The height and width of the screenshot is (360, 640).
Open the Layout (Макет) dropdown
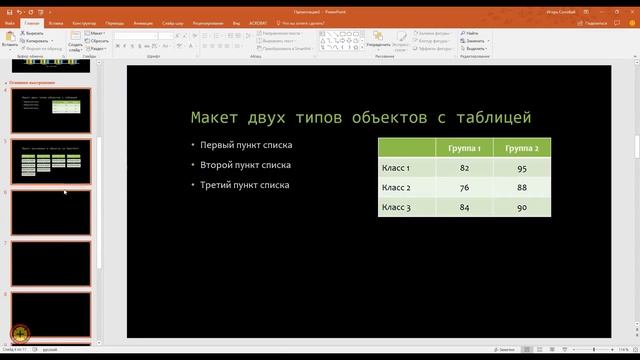click(96, 33)
